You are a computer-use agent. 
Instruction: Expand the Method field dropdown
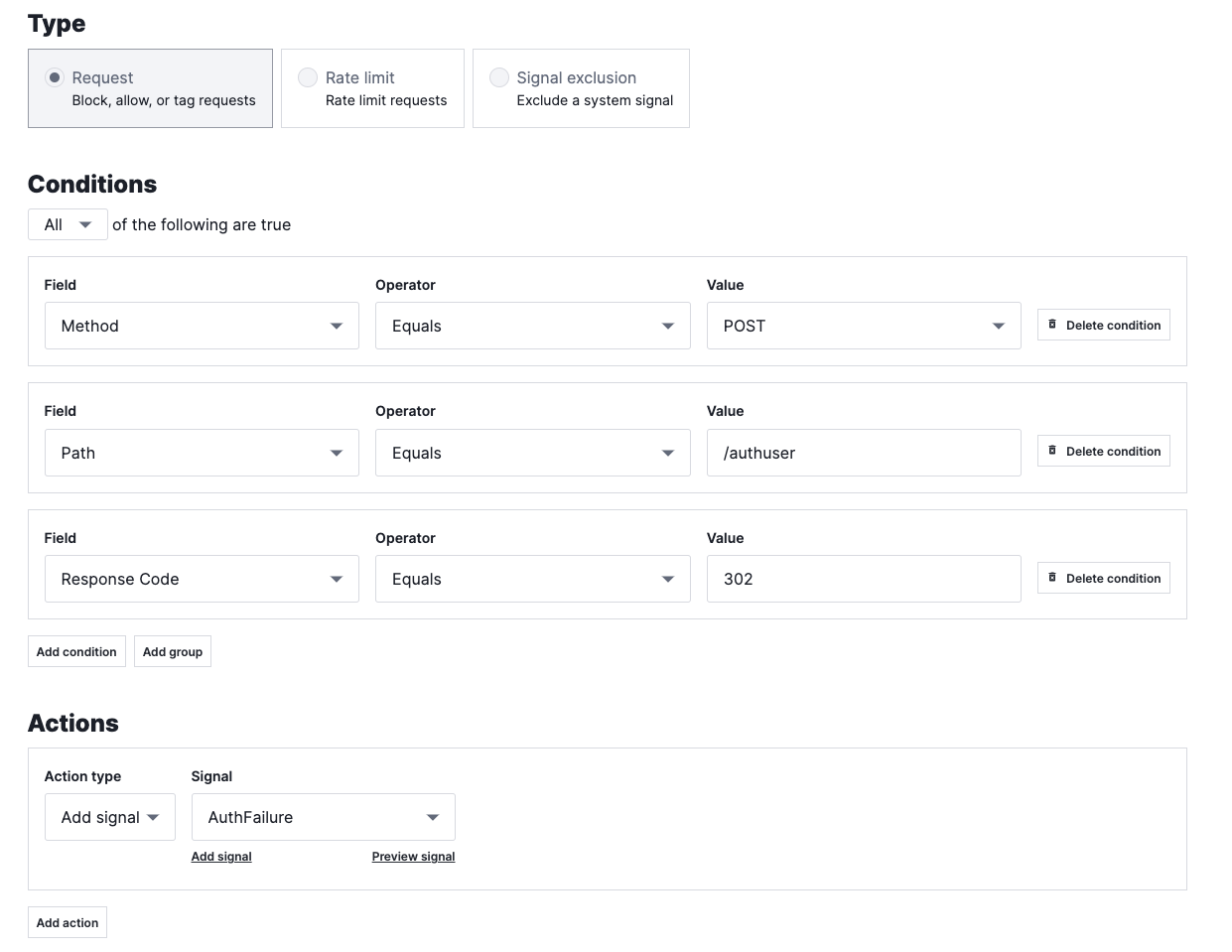[x=202, y=326]
